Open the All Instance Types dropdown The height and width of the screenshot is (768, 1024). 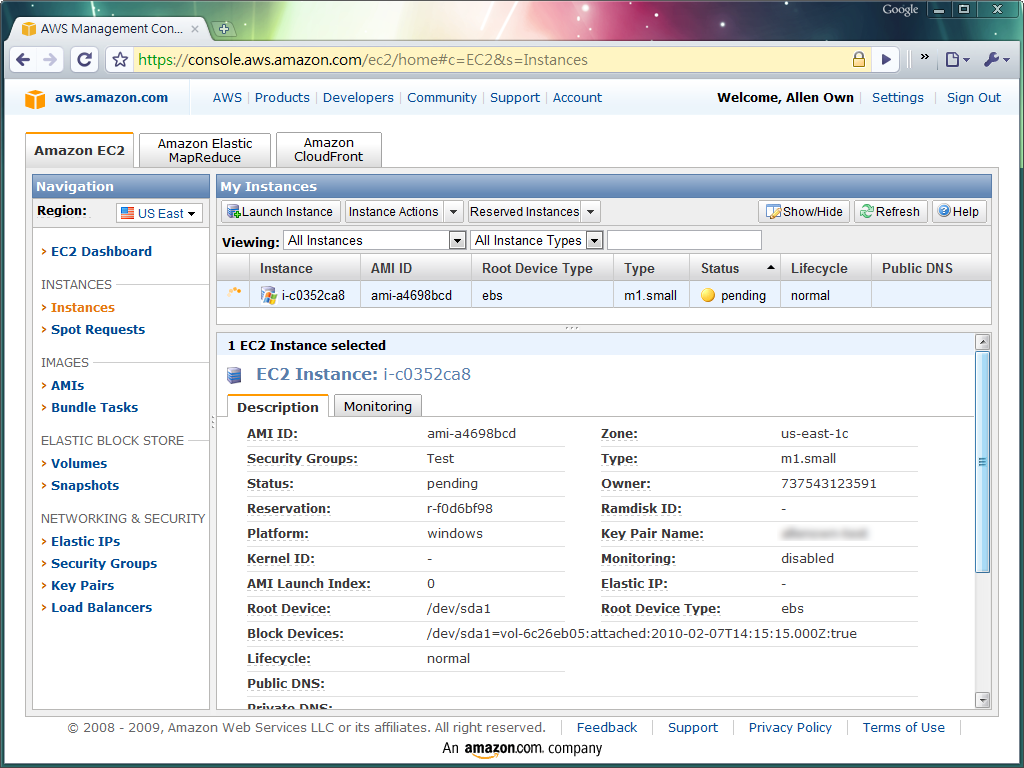[x=536, y=240]
